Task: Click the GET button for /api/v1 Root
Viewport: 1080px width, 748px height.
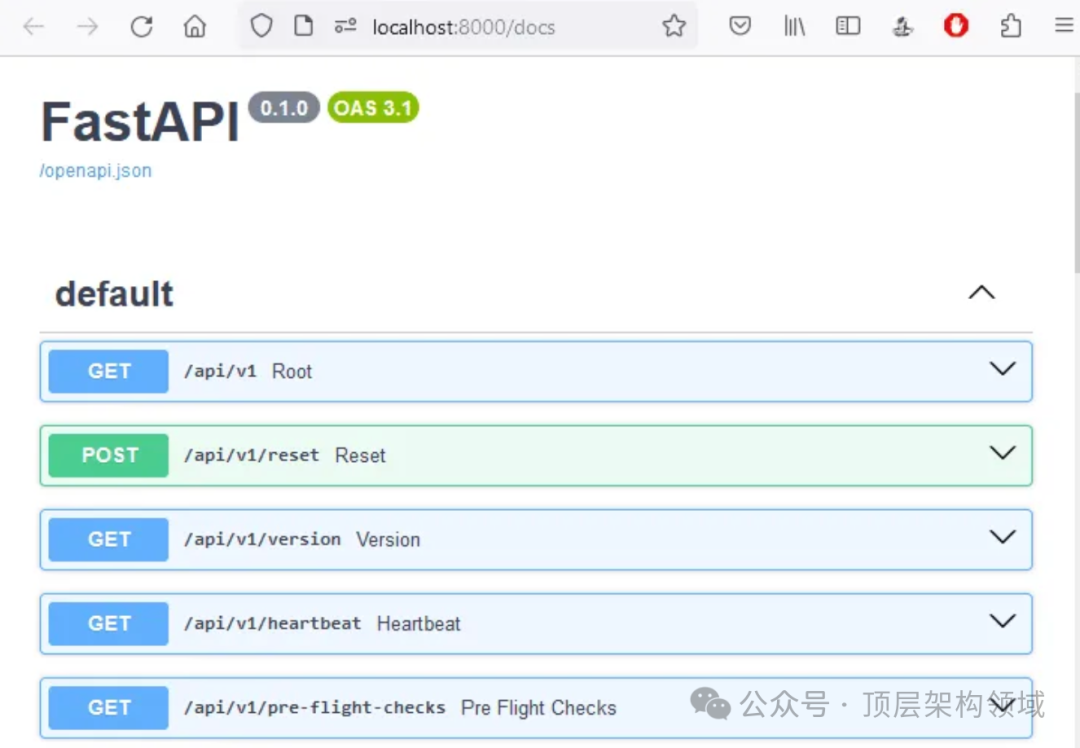Action: point(109,371)
